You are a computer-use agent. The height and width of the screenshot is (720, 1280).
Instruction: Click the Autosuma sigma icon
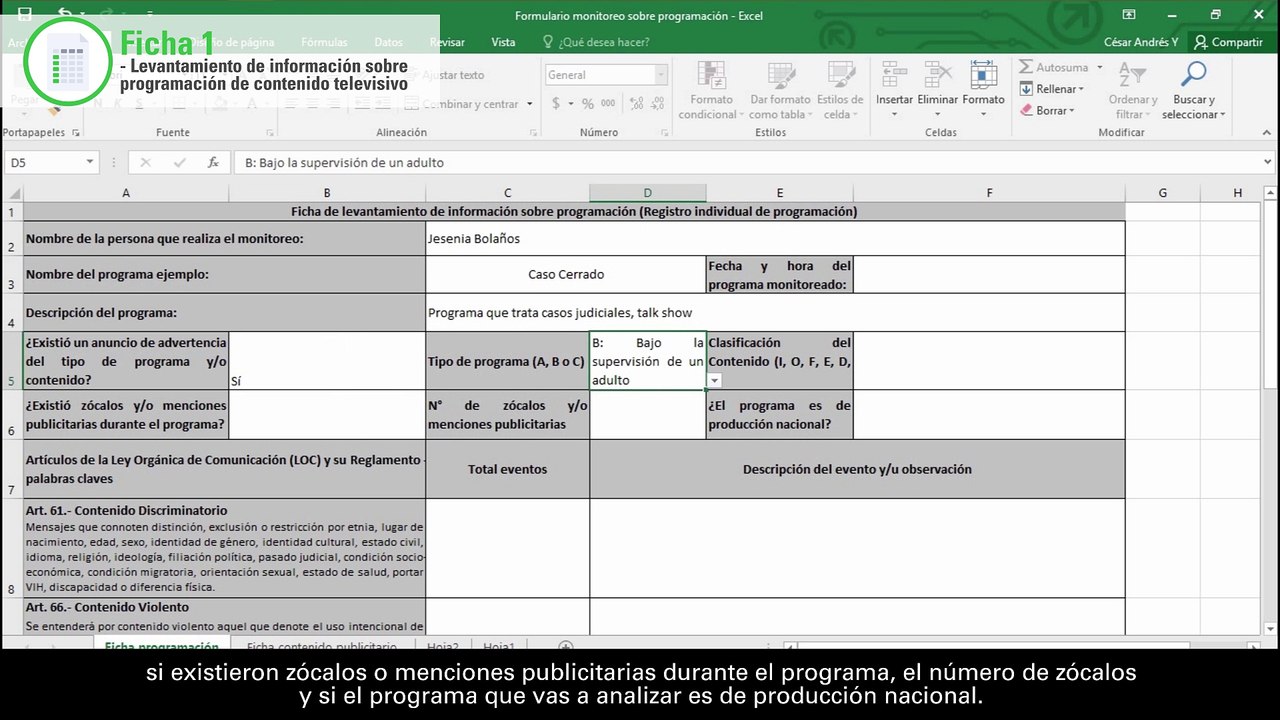tap(1026, 67)
